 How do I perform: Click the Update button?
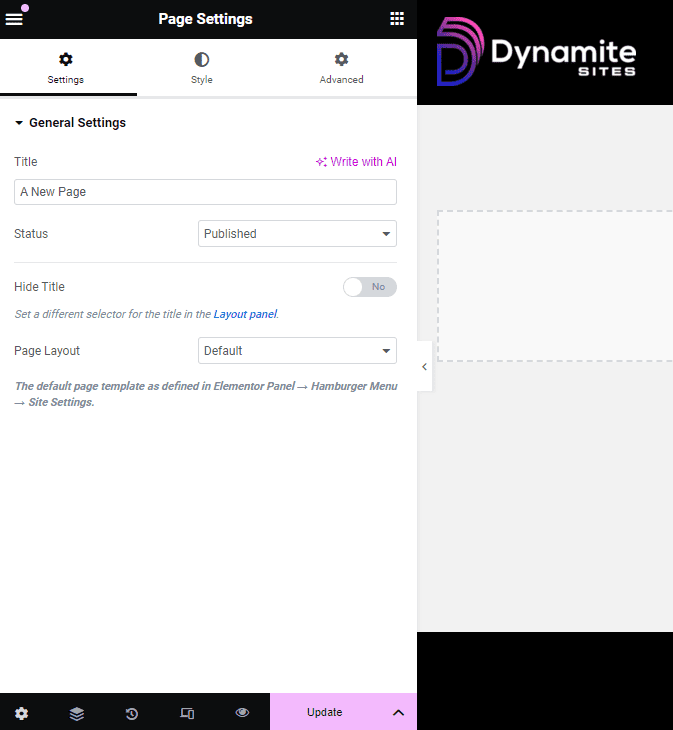(x=325, y=713)
